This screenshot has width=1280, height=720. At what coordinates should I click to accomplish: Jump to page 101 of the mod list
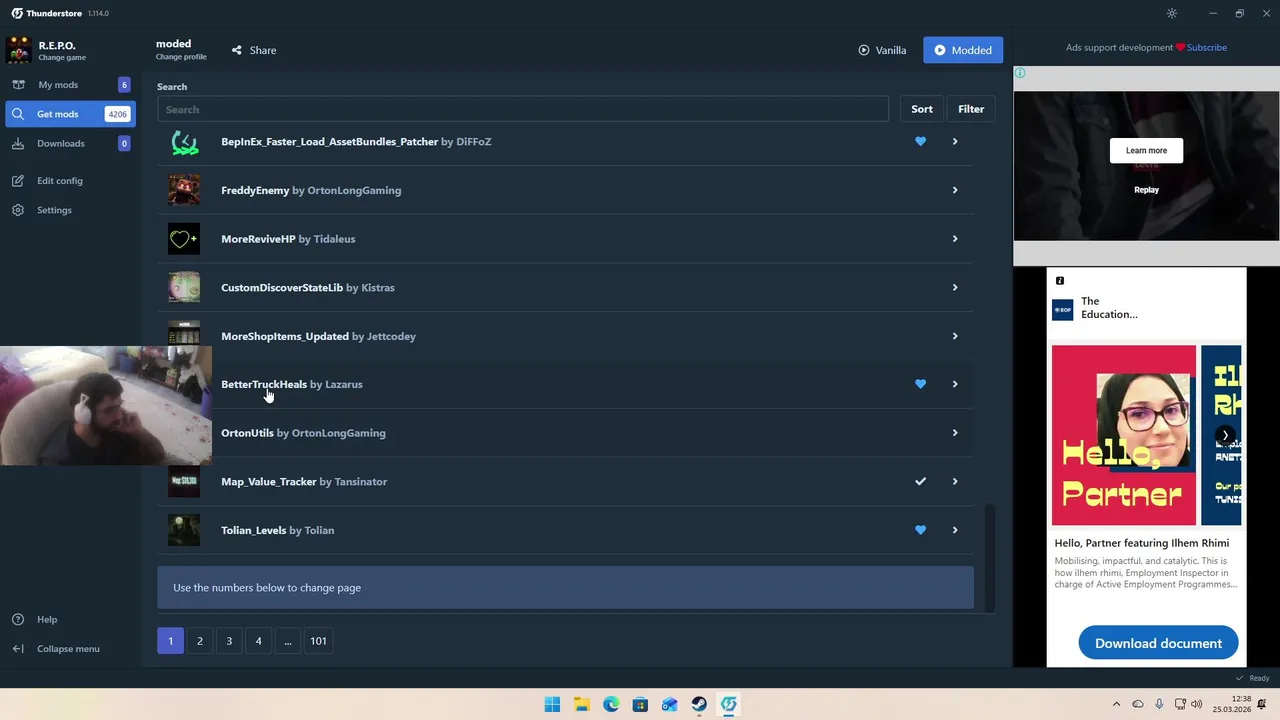[318, 641]
